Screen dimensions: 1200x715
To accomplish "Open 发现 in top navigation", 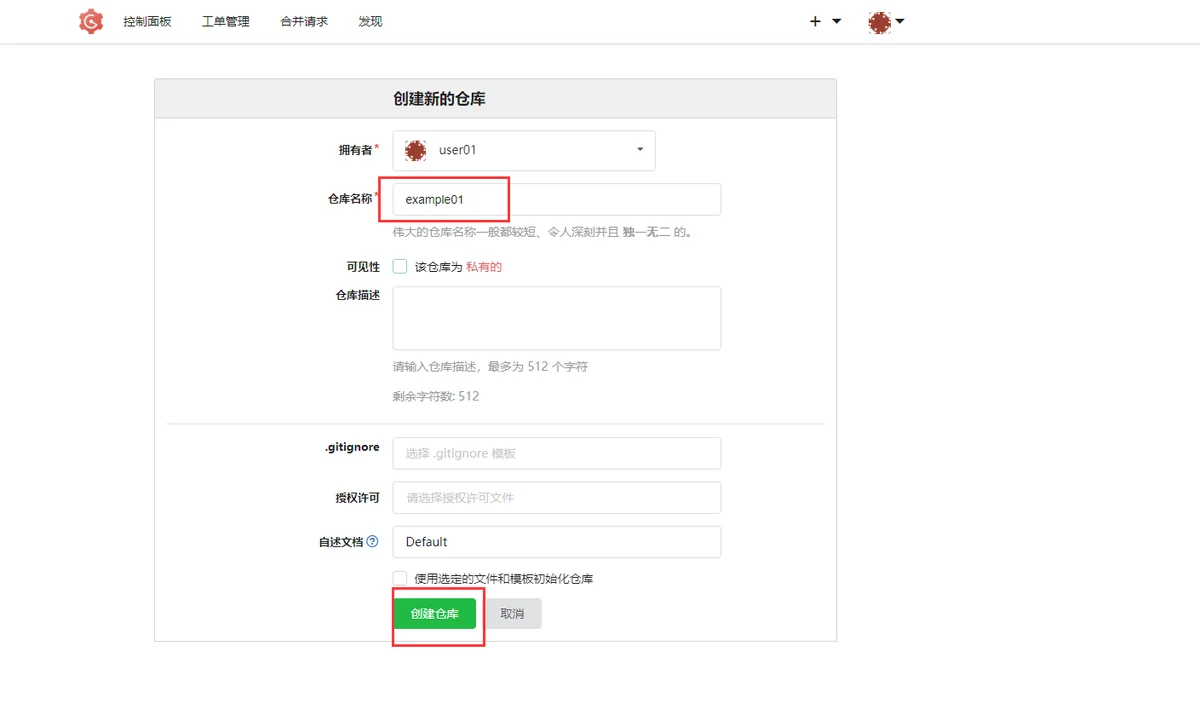I will tap(370, 21).
